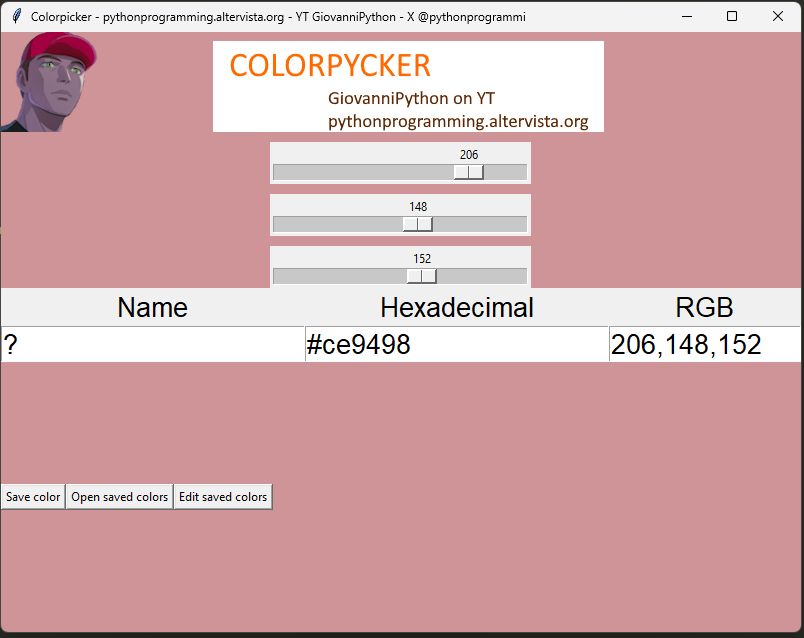Click the Save color button
Image resolution: width=804 pixels, height=638 pixels.
coord(33,496)
